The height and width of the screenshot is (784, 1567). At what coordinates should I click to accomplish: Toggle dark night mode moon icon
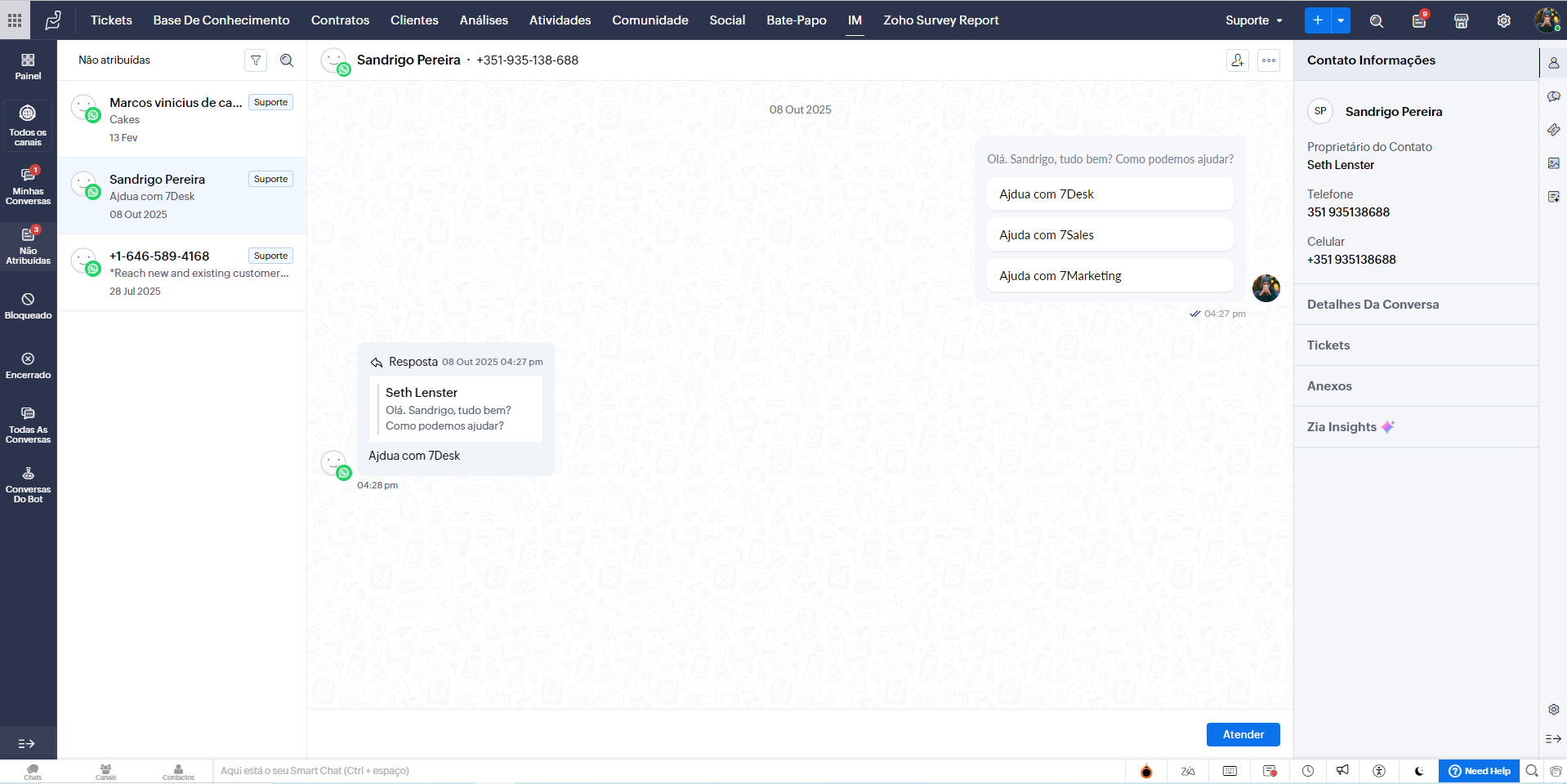[1419, 771]
